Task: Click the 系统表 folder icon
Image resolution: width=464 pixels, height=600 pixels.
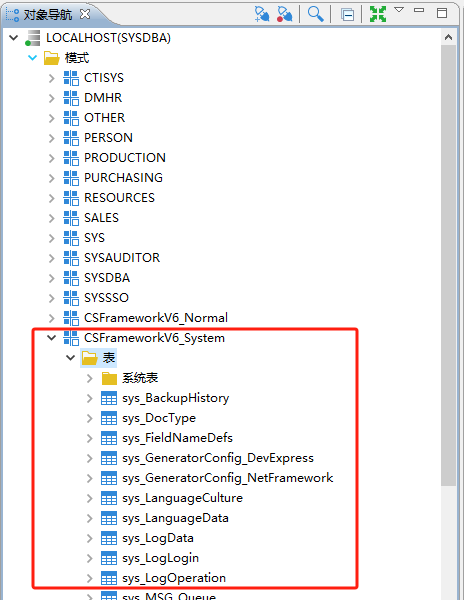Action: coord(109,378)
